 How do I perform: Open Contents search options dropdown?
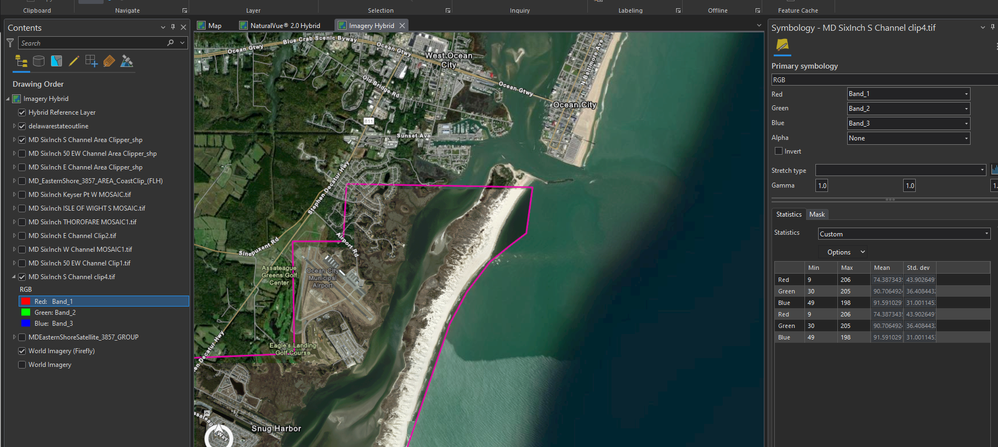point(183,43)
